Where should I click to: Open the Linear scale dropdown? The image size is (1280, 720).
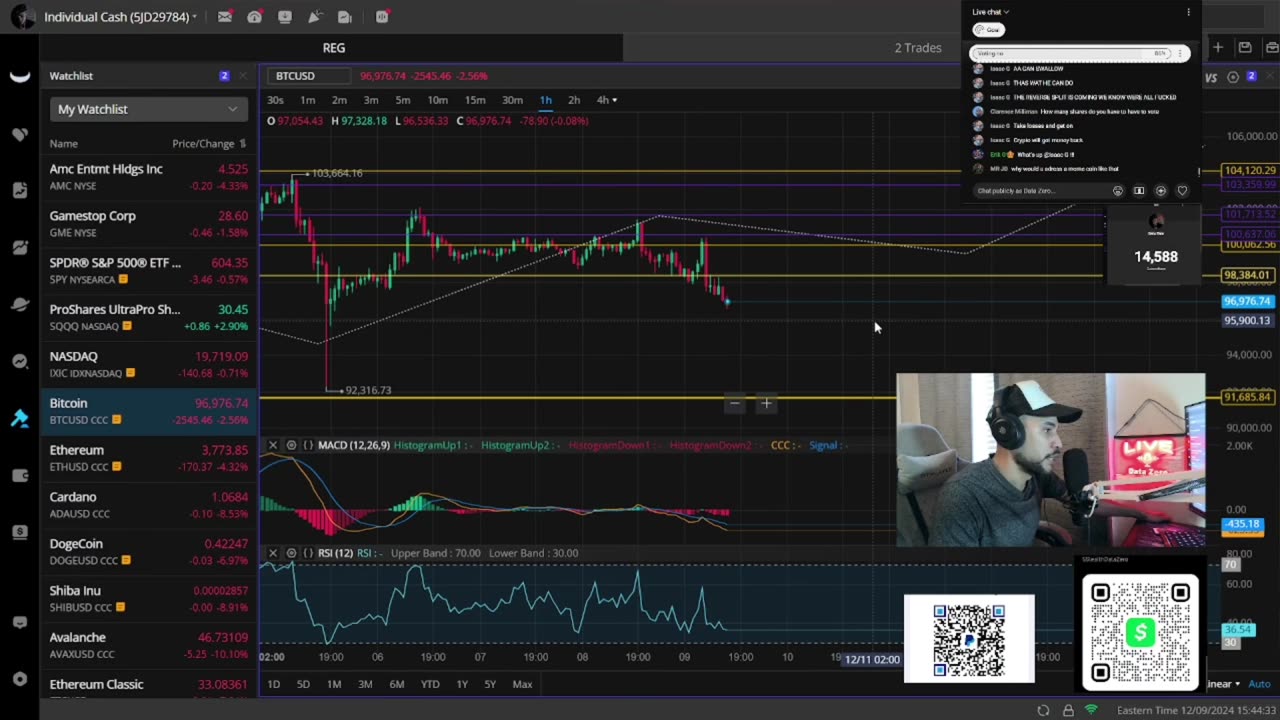[1222, 684]
